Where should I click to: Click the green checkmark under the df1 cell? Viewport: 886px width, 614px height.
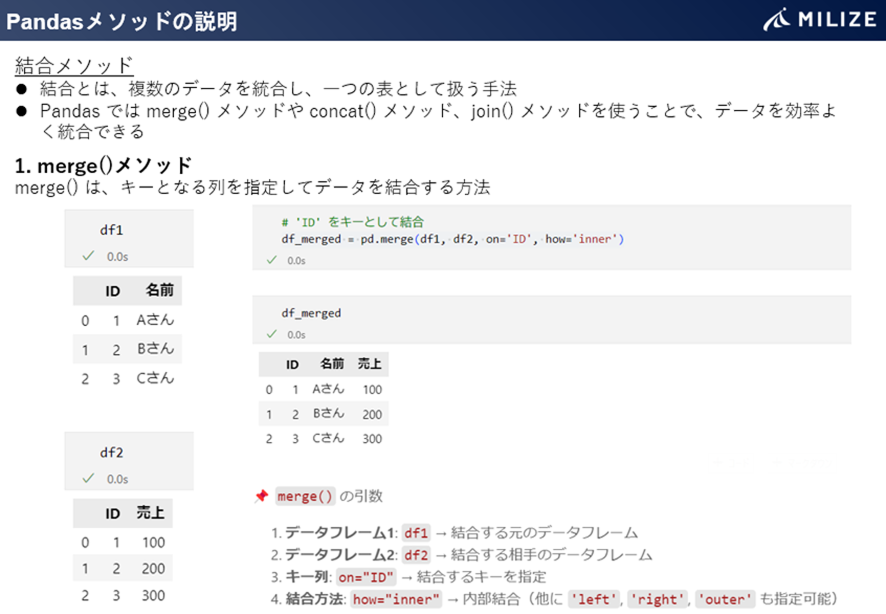[x=88, y=256]
